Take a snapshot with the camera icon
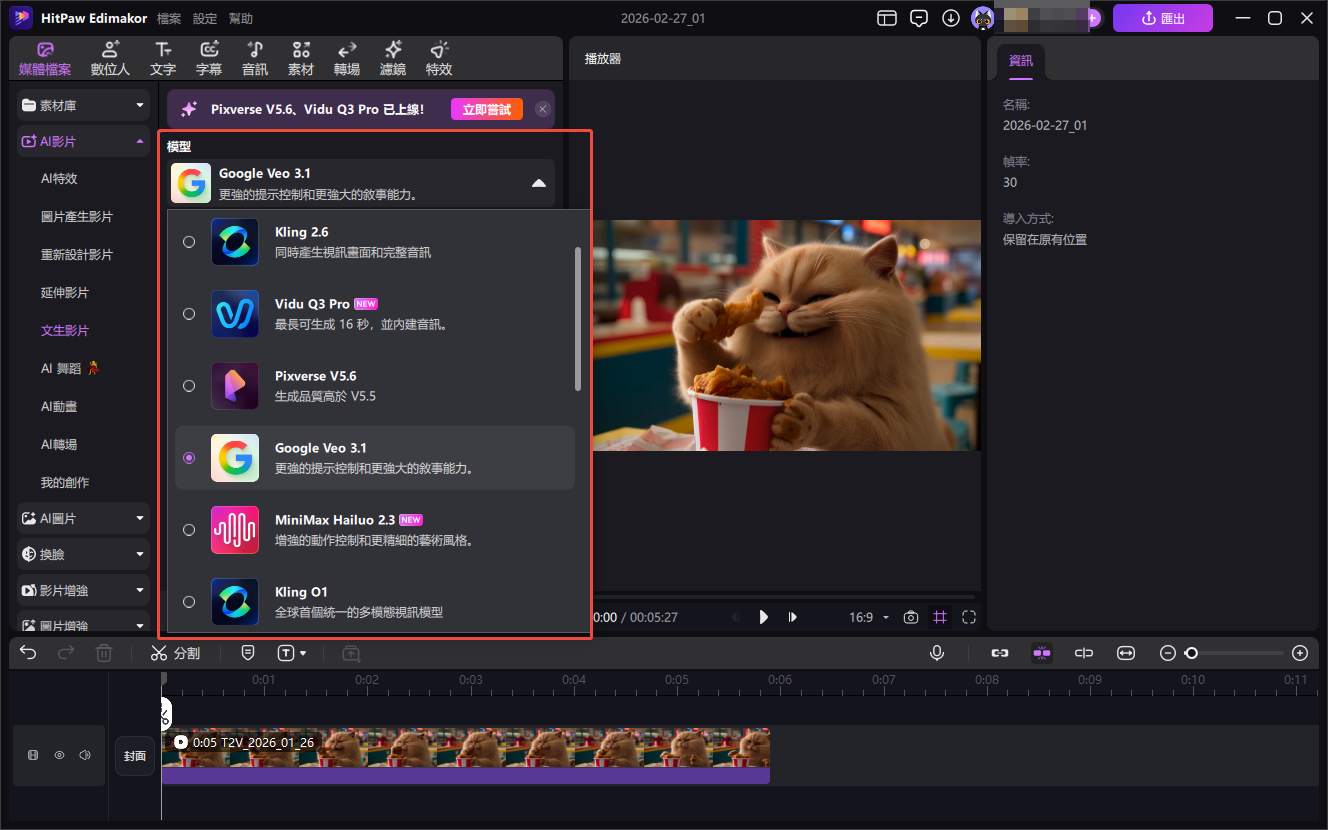1328x830 pixels. (x=910, y=617)
